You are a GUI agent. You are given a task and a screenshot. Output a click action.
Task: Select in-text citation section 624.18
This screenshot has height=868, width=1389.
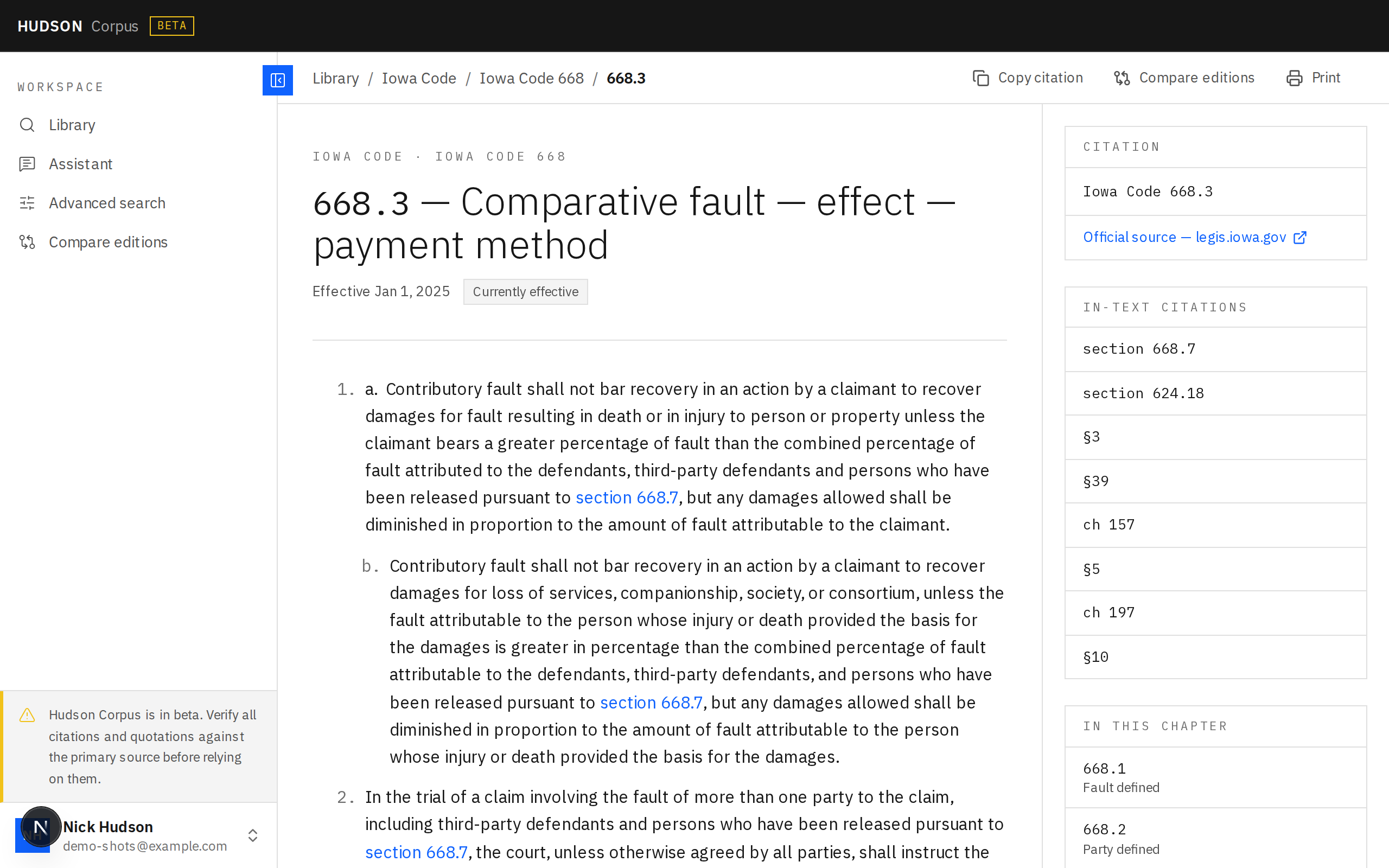point(1215,393)
